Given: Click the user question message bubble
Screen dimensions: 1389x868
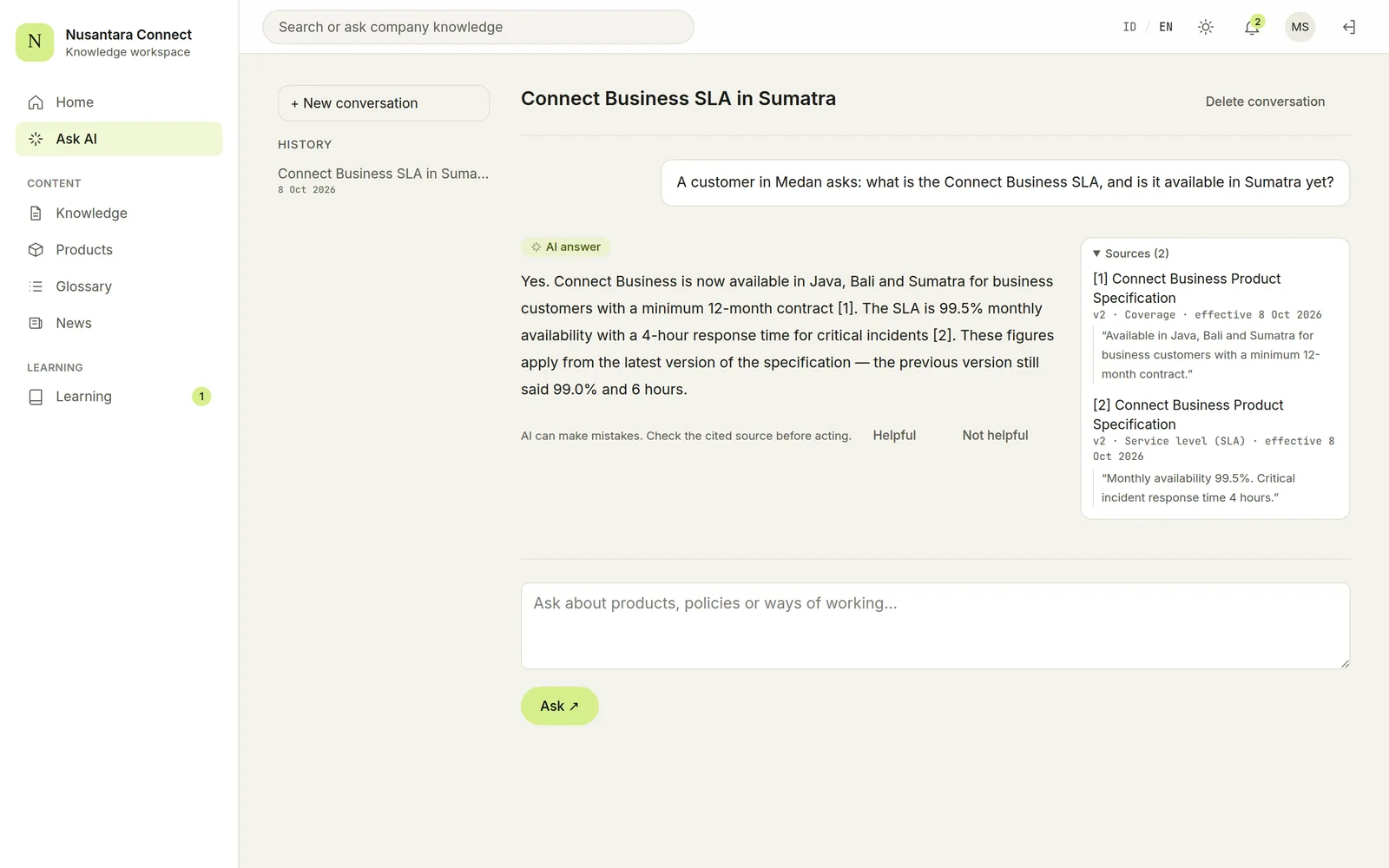Looking at the screenshot, I should click(x=1005, y=182).
